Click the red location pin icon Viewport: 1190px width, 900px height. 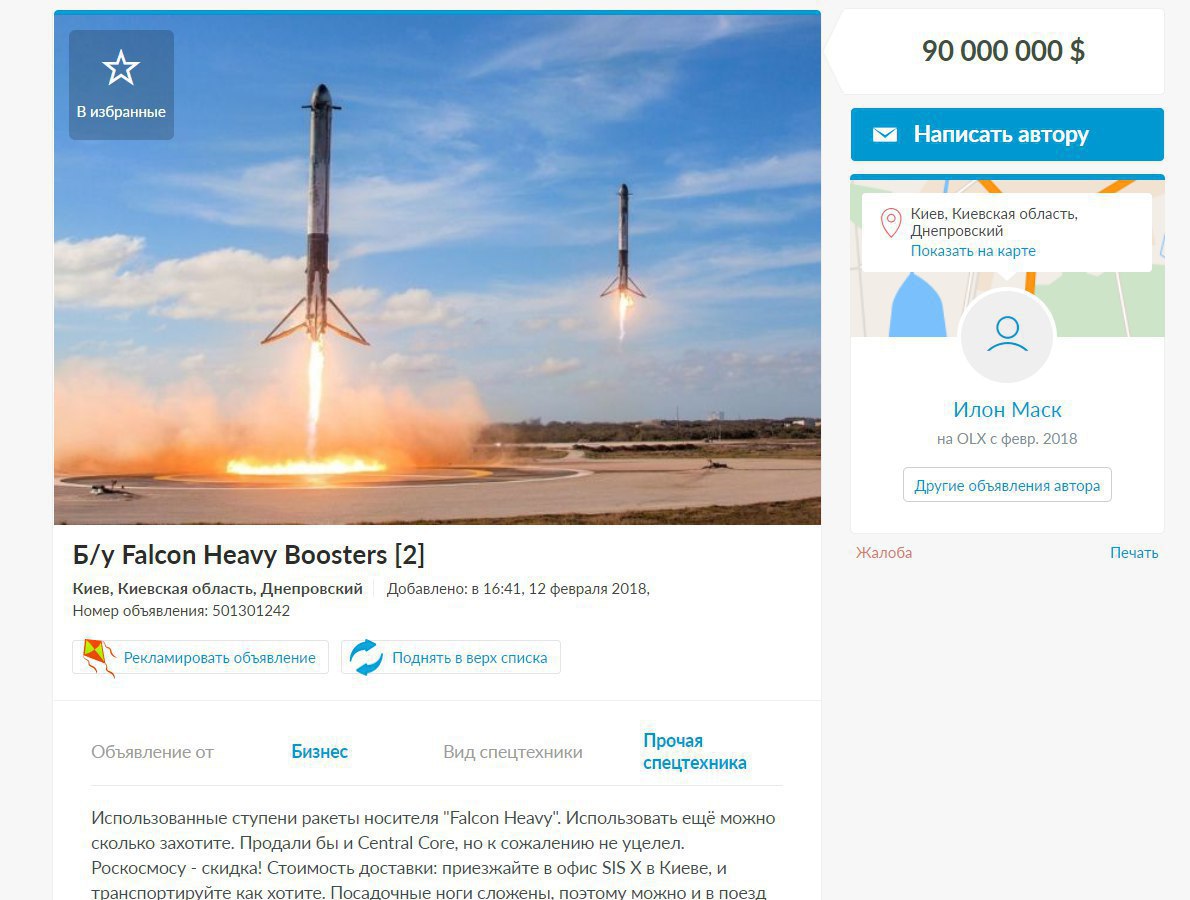pos(890,223)
